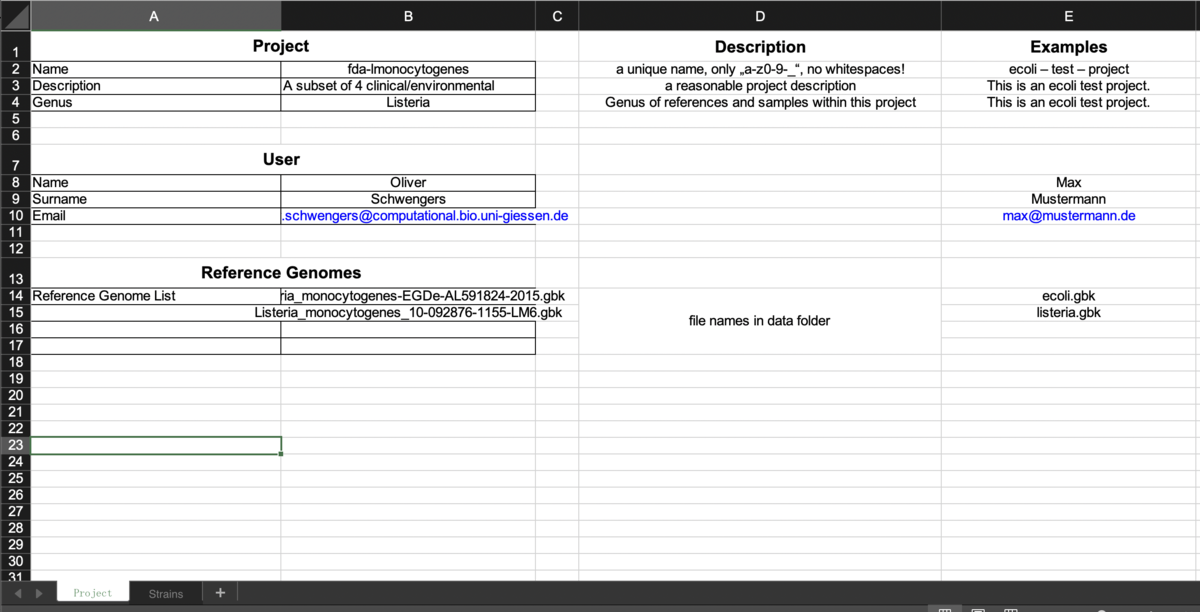Click the 'Examples' heading cell
Screen dimensions: 1200x612
point(1069,47)
